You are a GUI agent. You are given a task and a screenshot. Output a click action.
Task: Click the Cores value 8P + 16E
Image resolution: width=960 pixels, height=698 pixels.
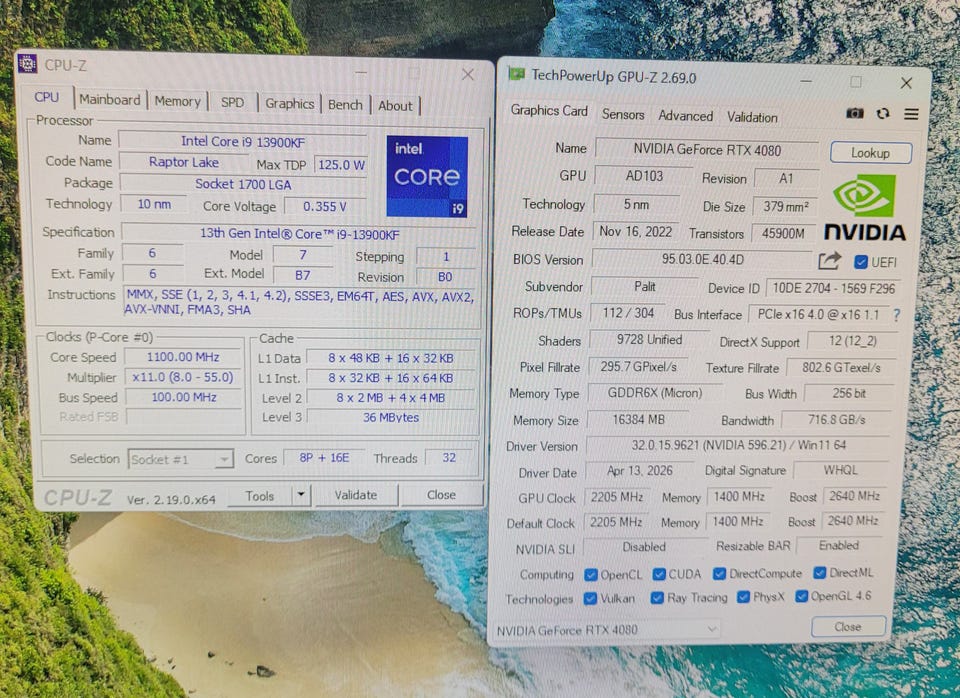point(324,458)
